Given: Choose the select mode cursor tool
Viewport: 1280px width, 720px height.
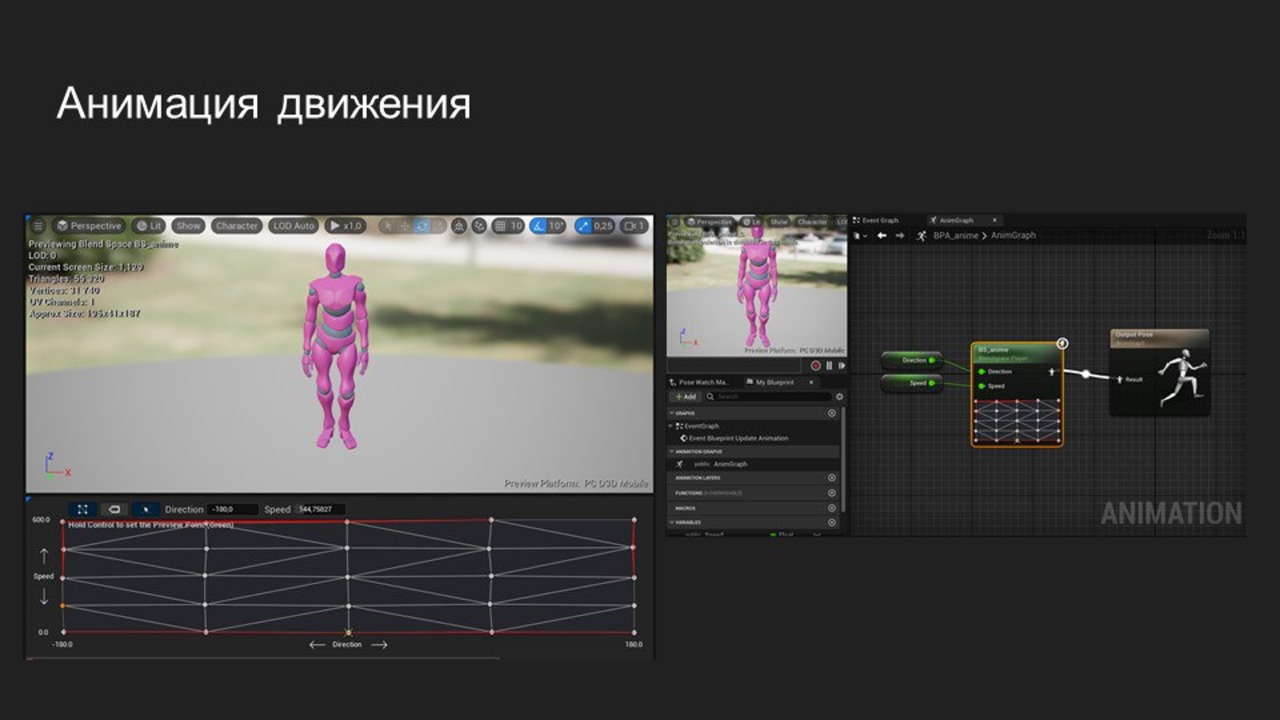Looking at the screenshot, I should point(387,226).
